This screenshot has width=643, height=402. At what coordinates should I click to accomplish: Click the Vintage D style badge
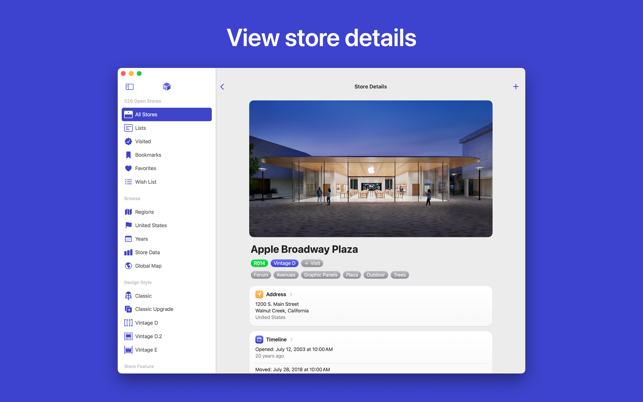(x=285, y=263)
